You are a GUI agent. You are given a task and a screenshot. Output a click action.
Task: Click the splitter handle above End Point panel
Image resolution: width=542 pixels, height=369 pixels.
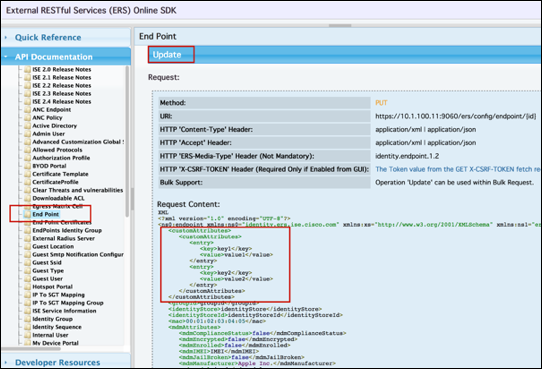[x=340, y=25]
